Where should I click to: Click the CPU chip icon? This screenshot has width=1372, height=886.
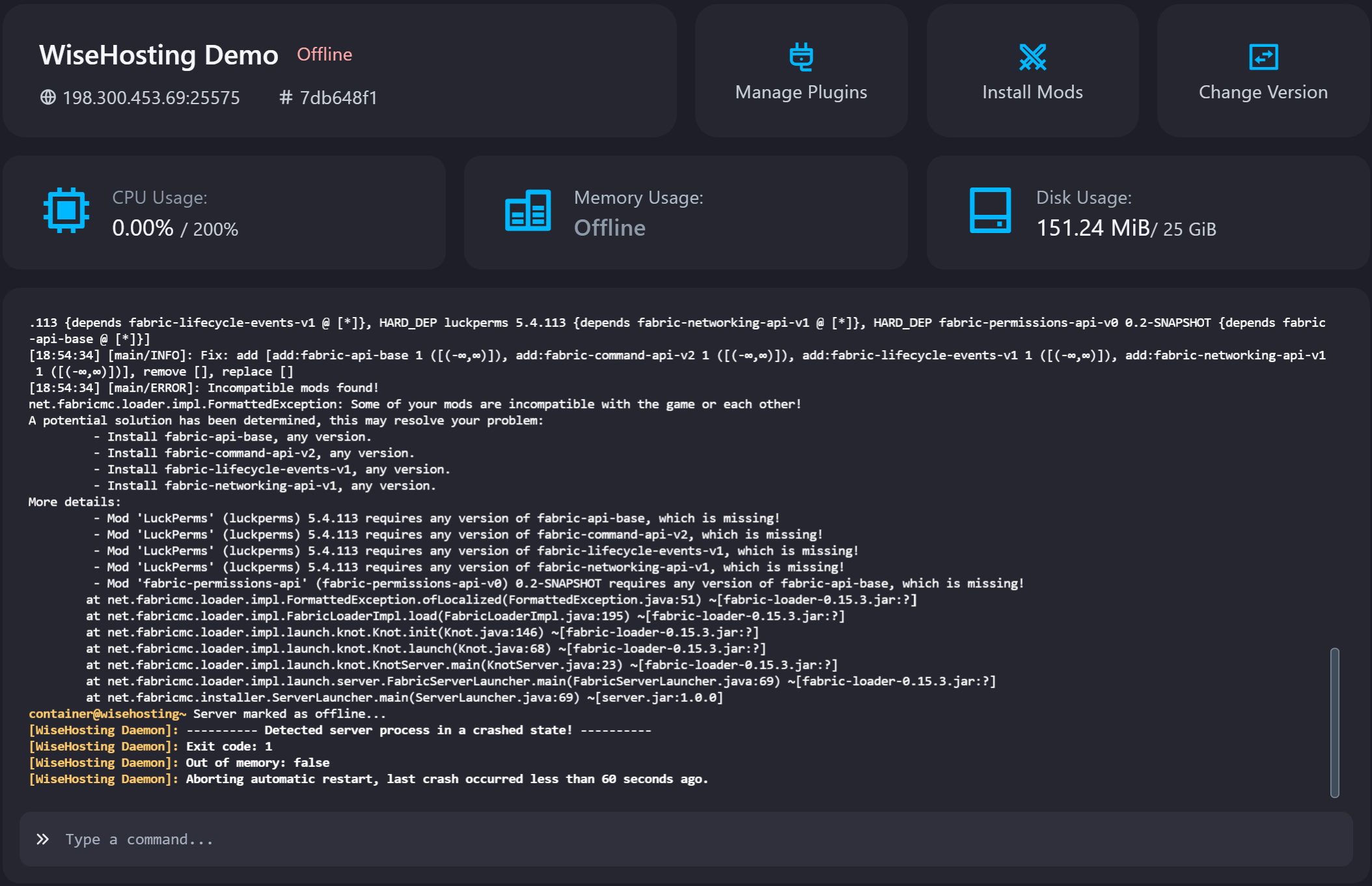click(66, 210)
